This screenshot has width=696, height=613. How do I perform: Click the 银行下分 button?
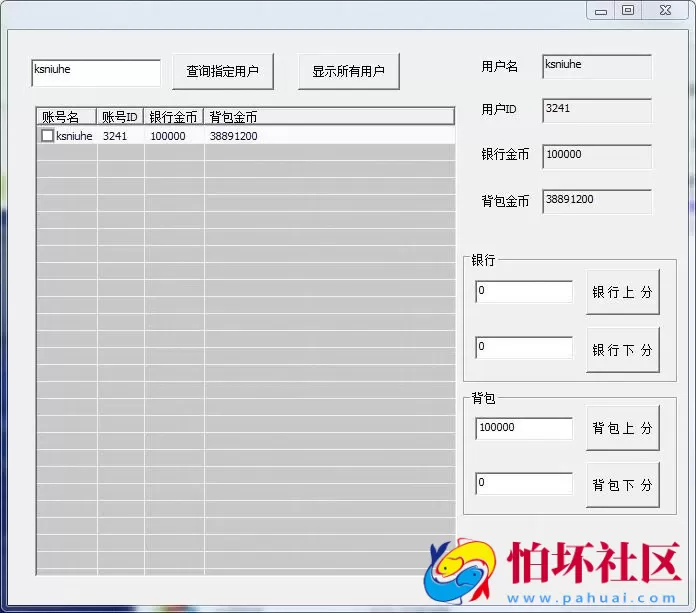pyautogui.click(x=622, y=350)
